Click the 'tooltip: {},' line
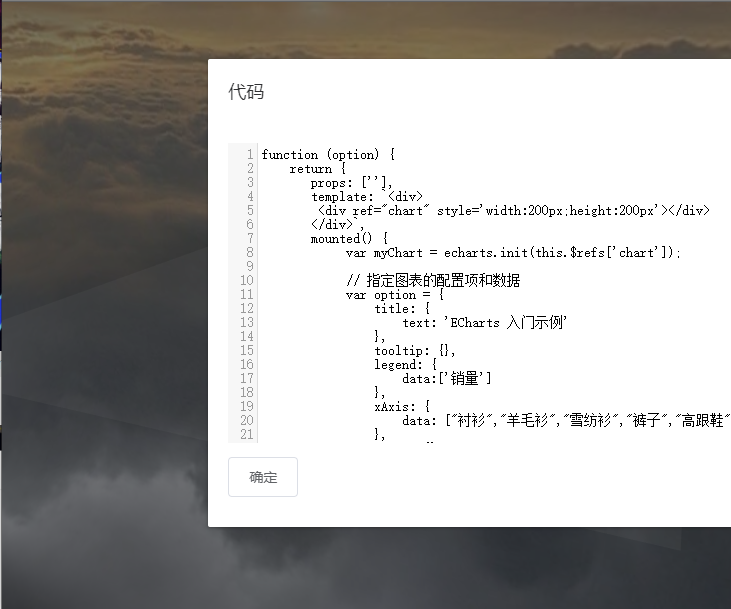 click(x=415, y=351)
